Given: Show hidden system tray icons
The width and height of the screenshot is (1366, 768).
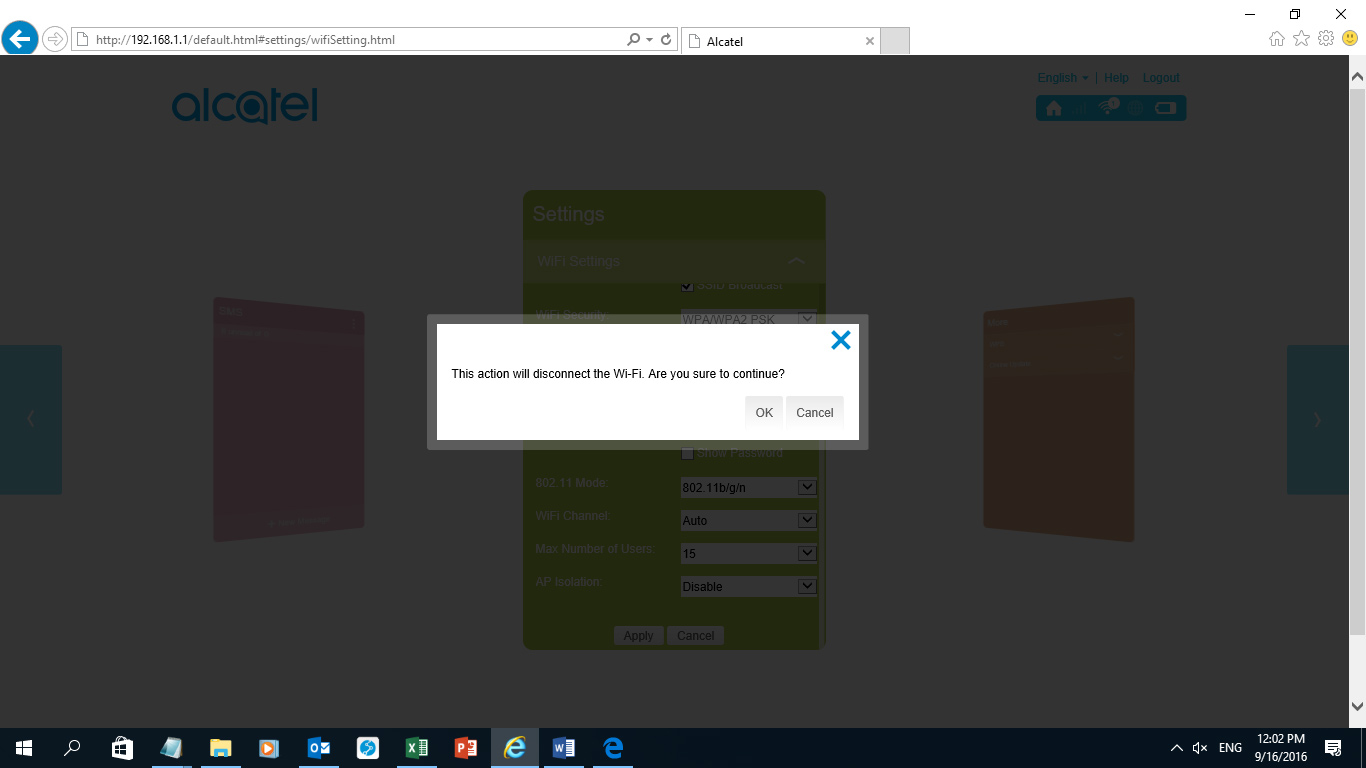Looking at the screenshot, I should point(1176,748).
